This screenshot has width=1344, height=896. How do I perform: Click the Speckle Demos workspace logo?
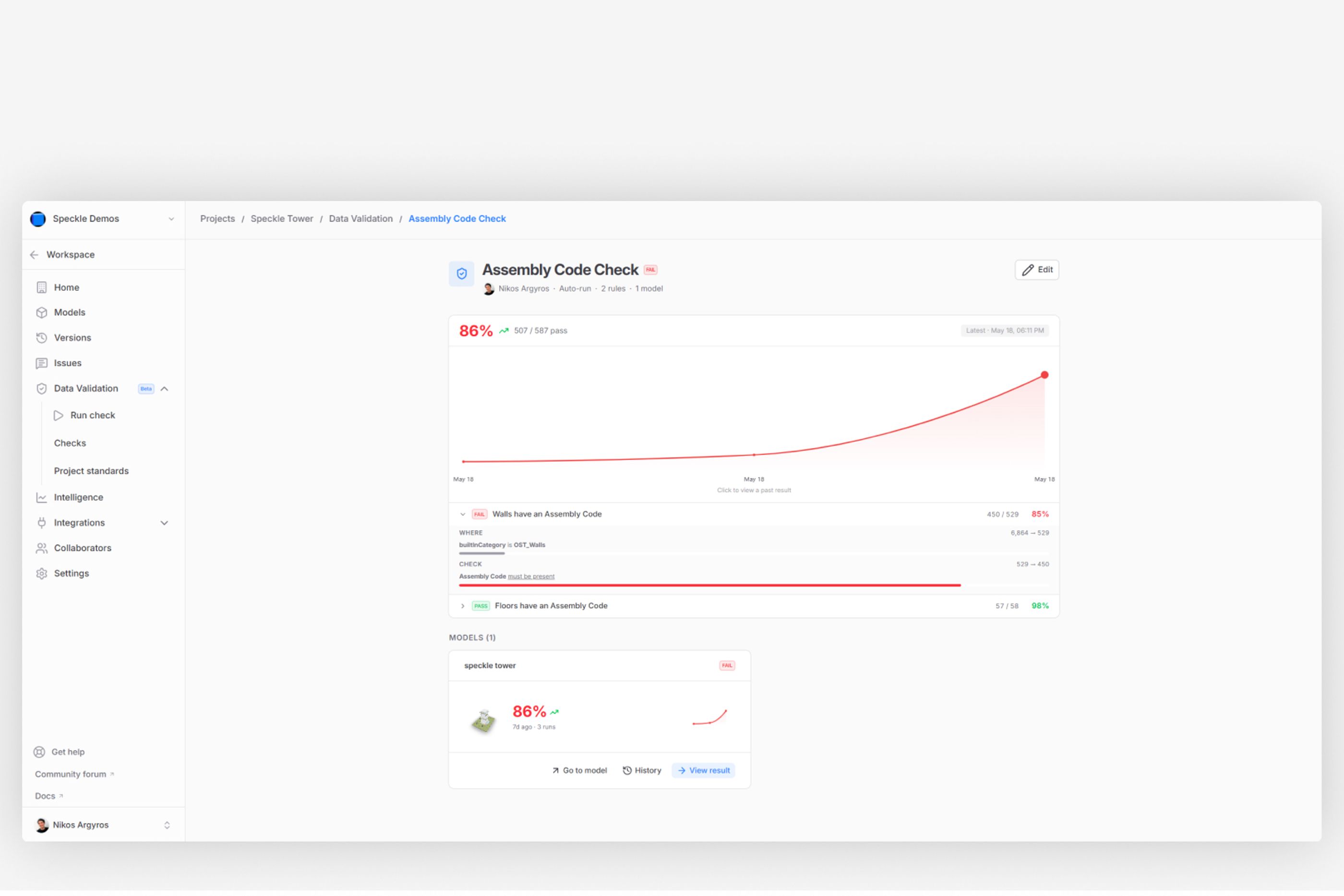(x=38, y=219)
